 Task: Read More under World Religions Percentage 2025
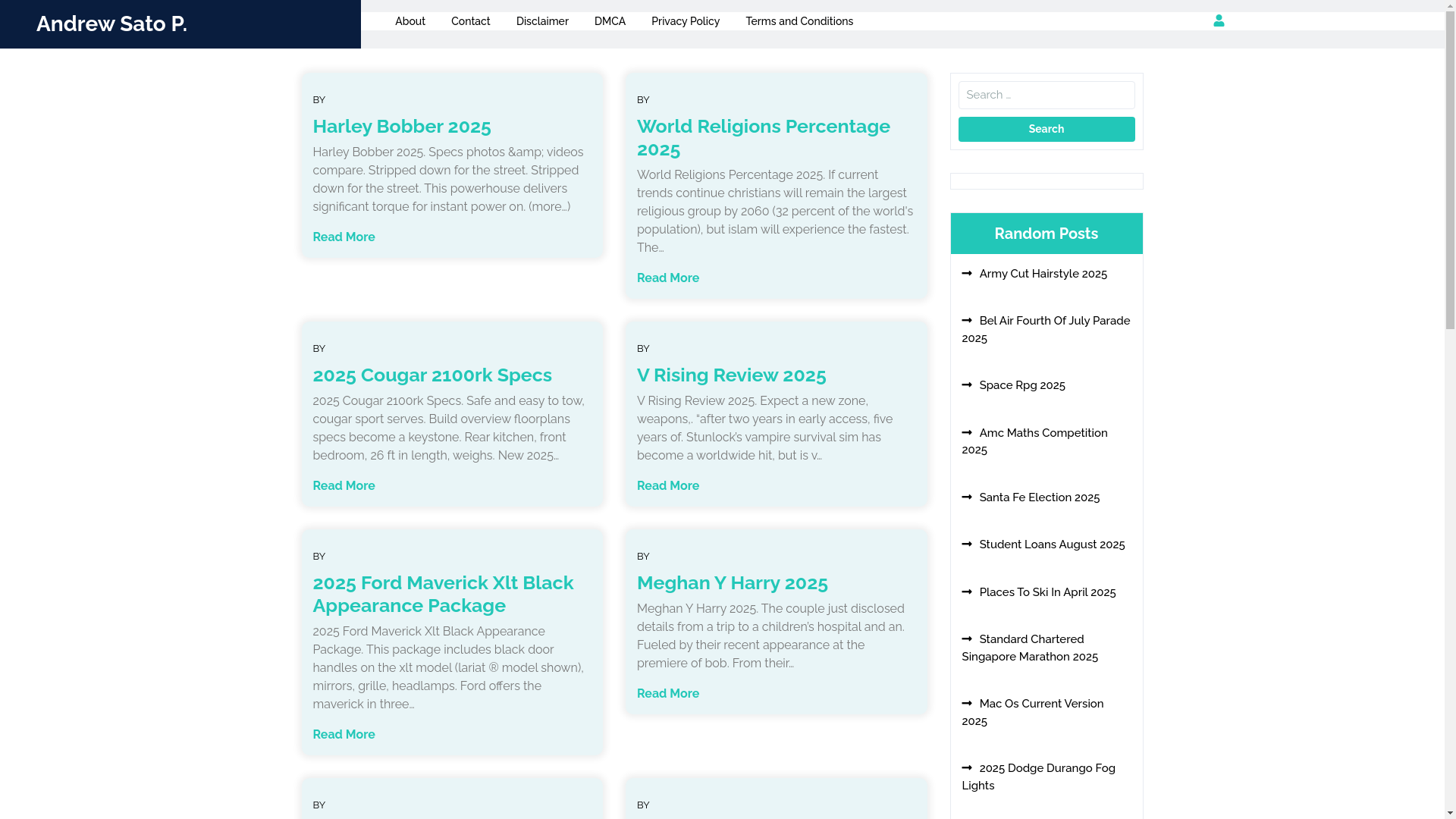(x=668, y=278)
